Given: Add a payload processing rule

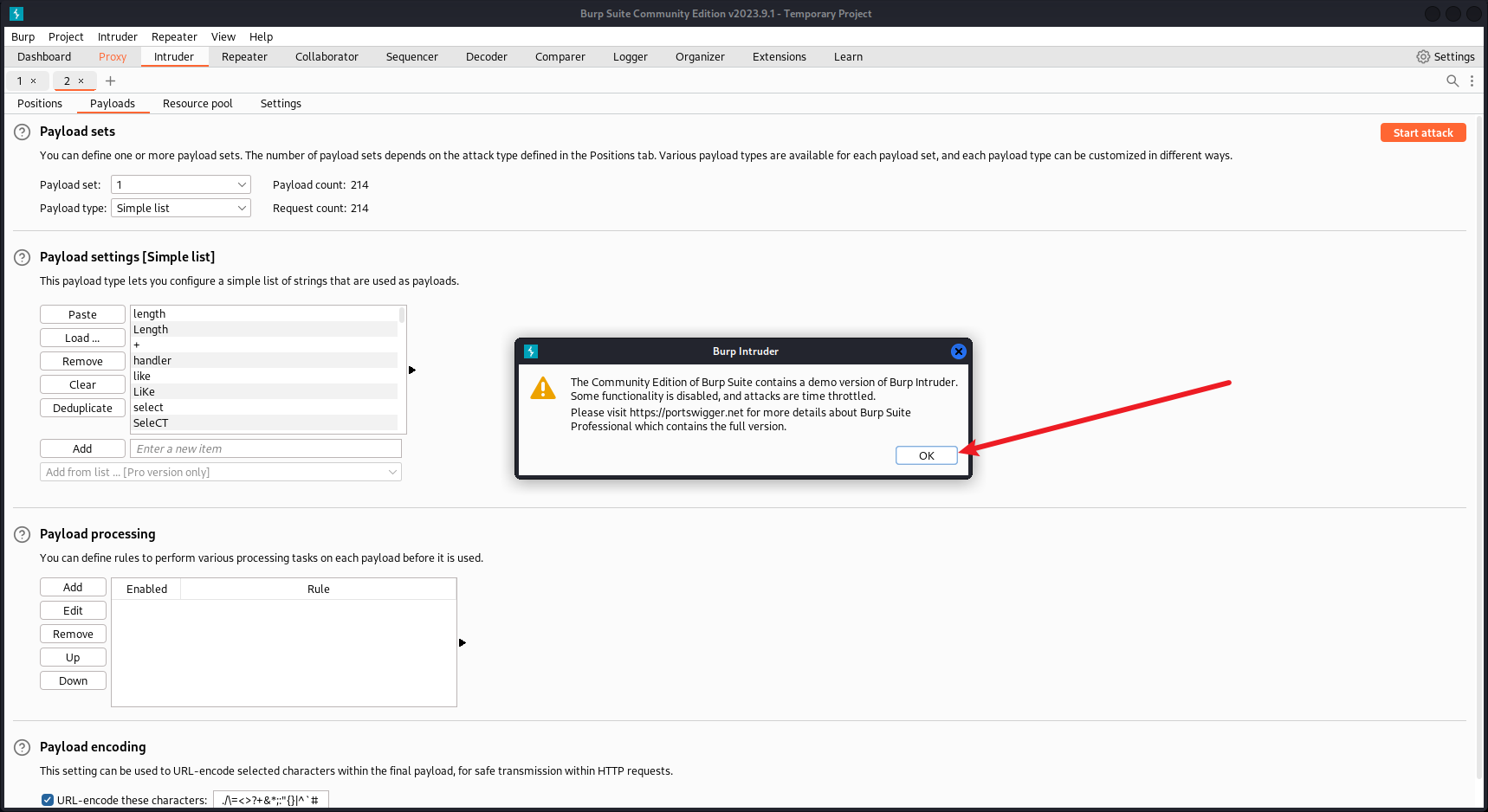Looking at the screenshot, I should (73, 587).
